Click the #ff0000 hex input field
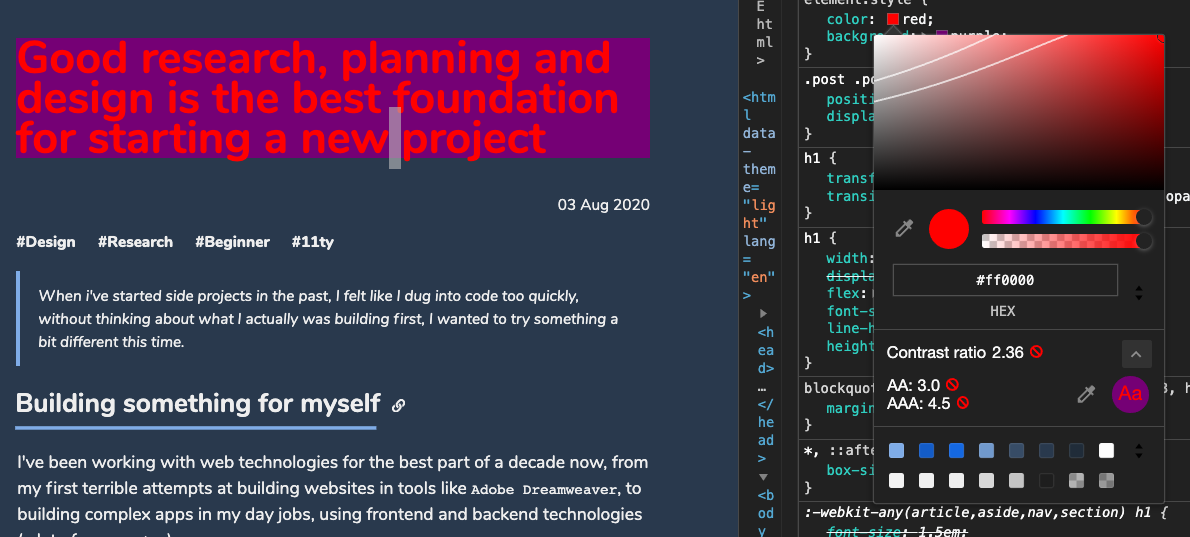This screenshot has height=537, width=1190. click(x=1005, y=280)
